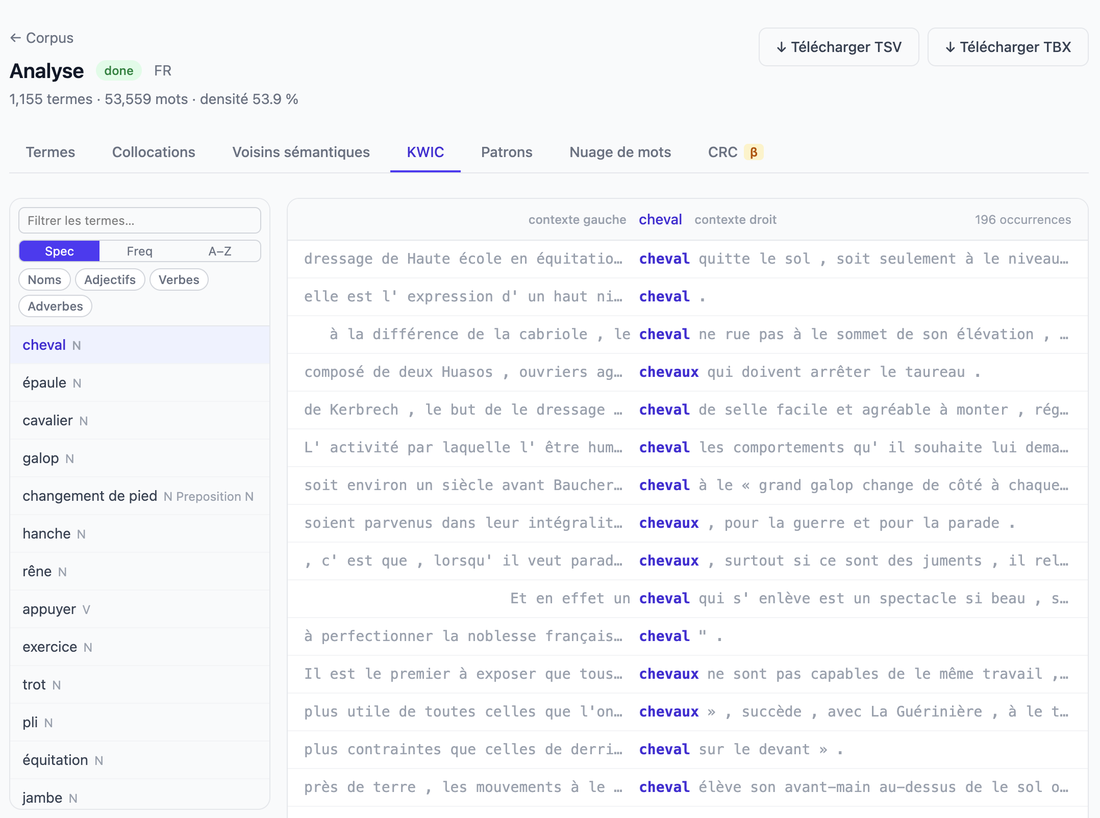This screenshot has width=1100, height=818.
Task: Click the '1,155 termes' statistics line
Action: pyautogui.click(x=154, y=100)
